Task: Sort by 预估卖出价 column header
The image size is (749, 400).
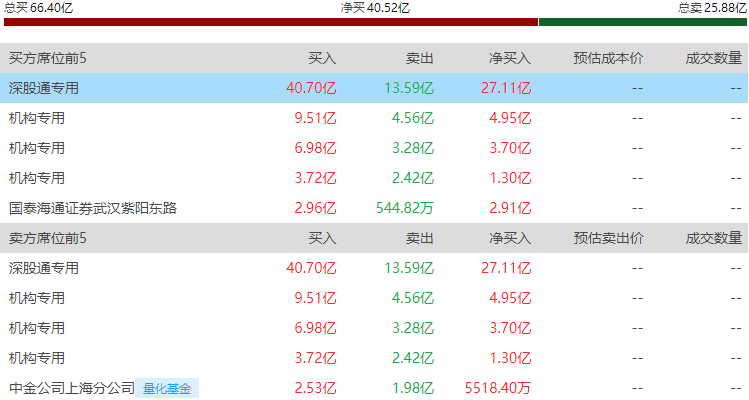Action: click(608, 239)
